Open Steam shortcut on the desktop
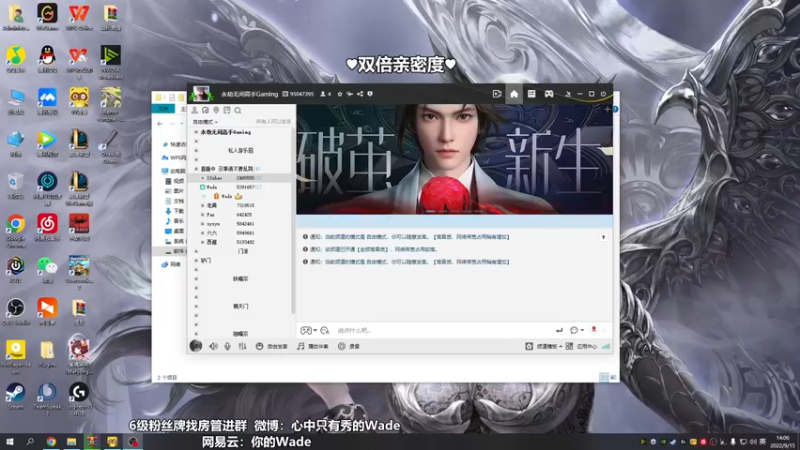Viewport: 800px width, 450px height. (15, 396)
